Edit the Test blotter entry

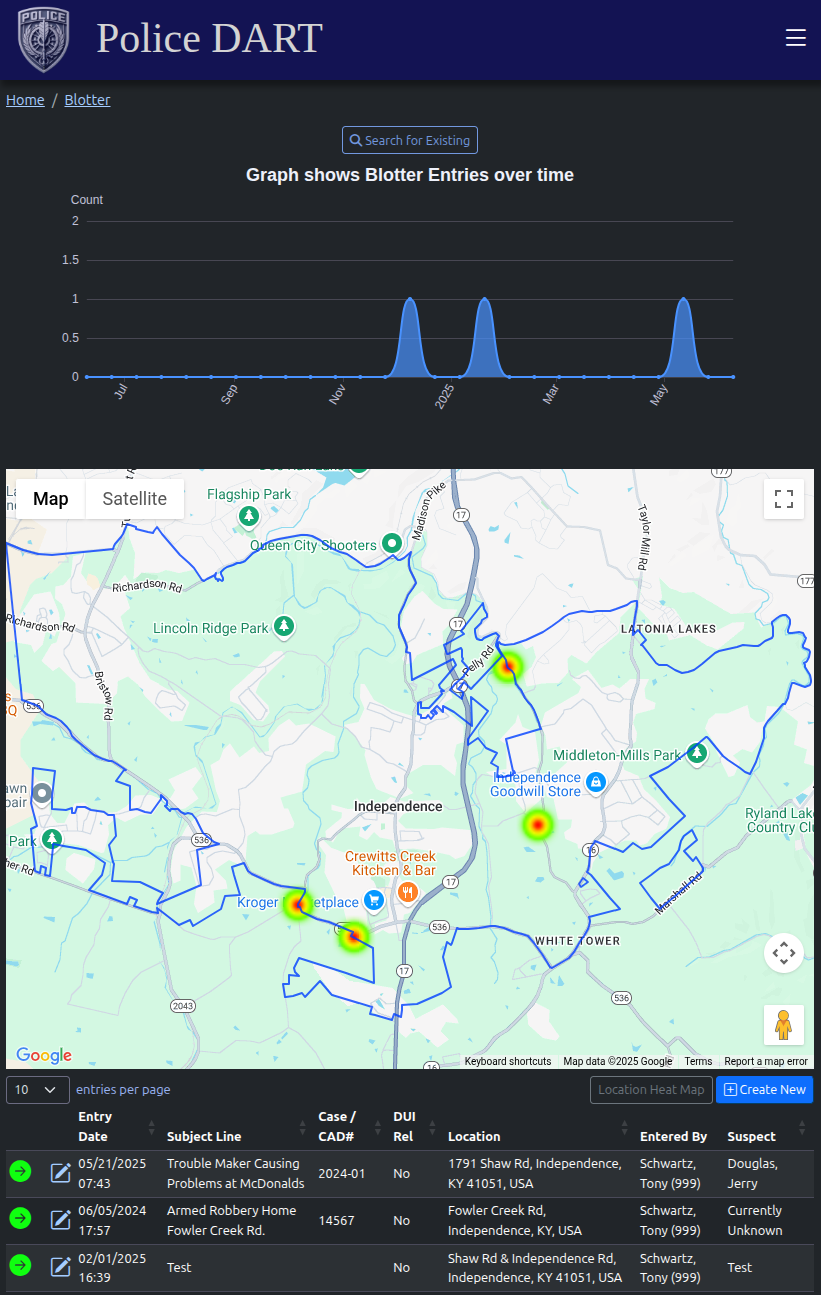pyautogui.click(x=61, y=1266)
